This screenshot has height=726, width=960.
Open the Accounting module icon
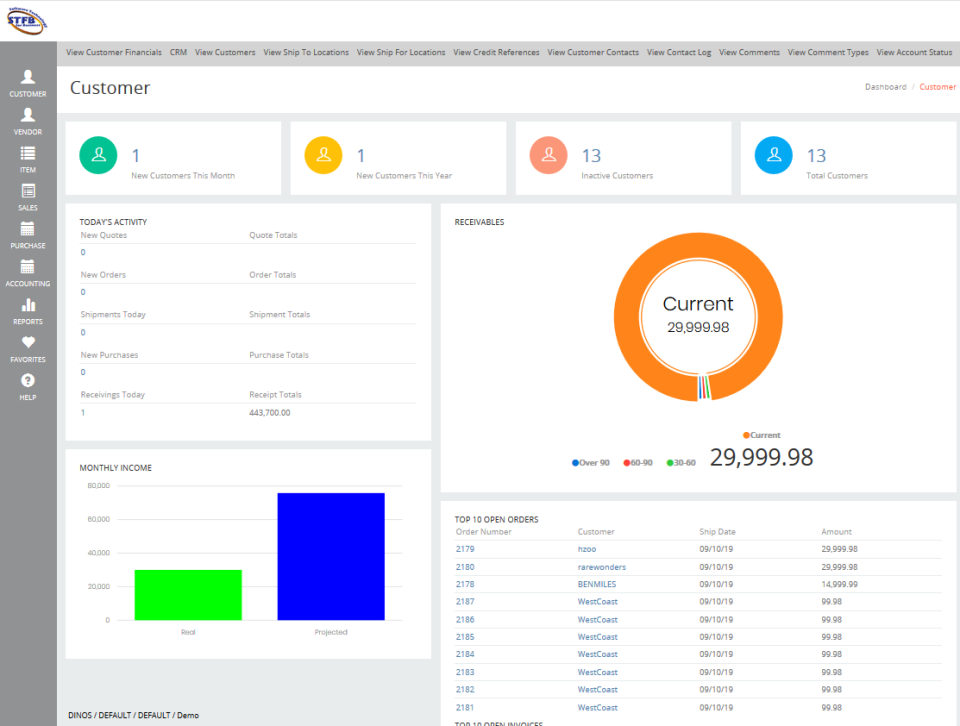tap(28, 266)
